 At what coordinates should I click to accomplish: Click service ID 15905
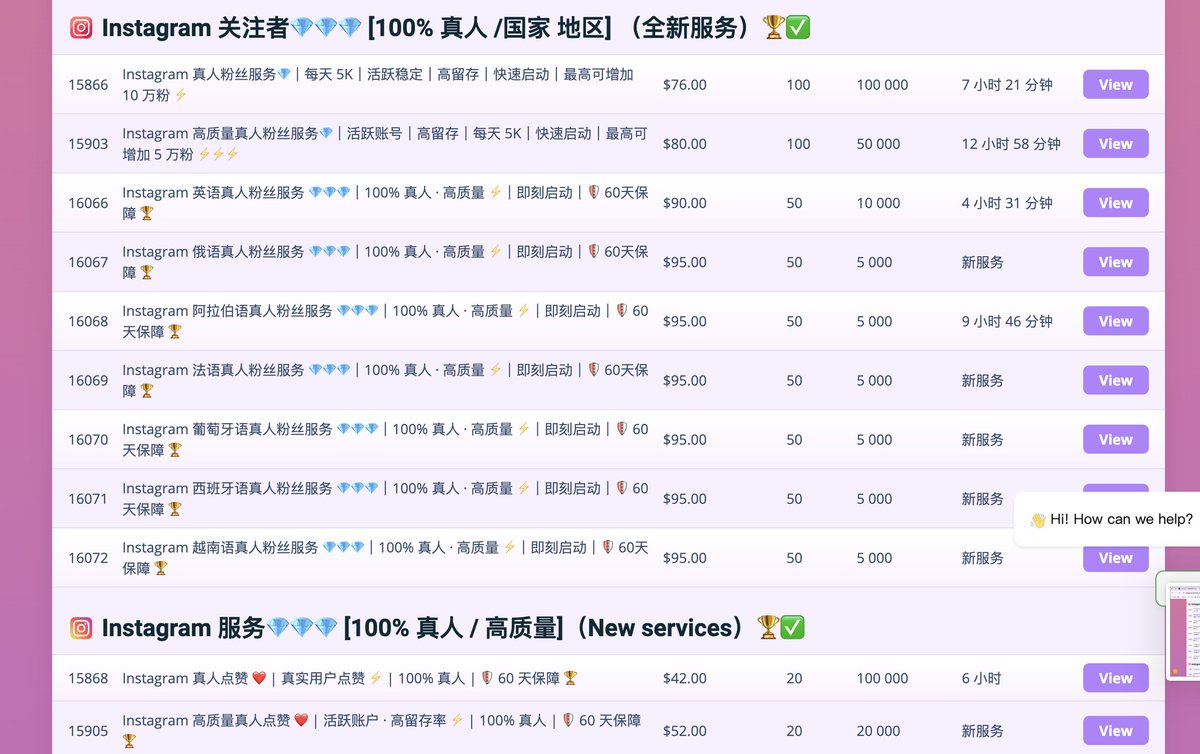click(x=88, y=731)
